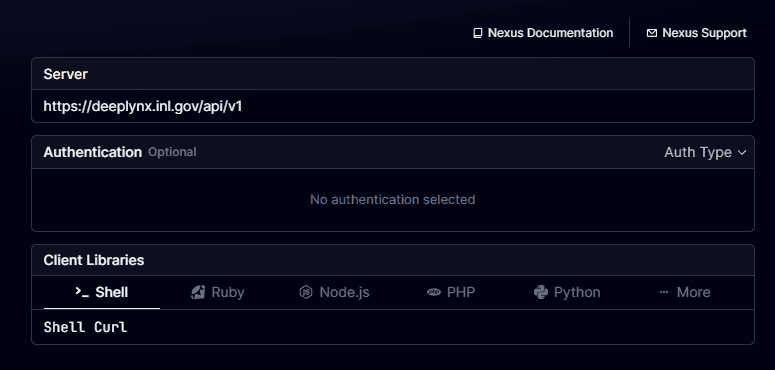Switch to the PHP client library tab
The image size is (775, 370).
pos(451,292)
